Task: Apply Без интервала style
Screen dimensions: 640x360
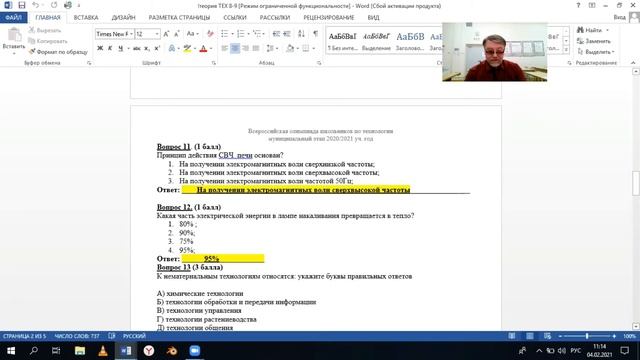Action: [343, 41]
